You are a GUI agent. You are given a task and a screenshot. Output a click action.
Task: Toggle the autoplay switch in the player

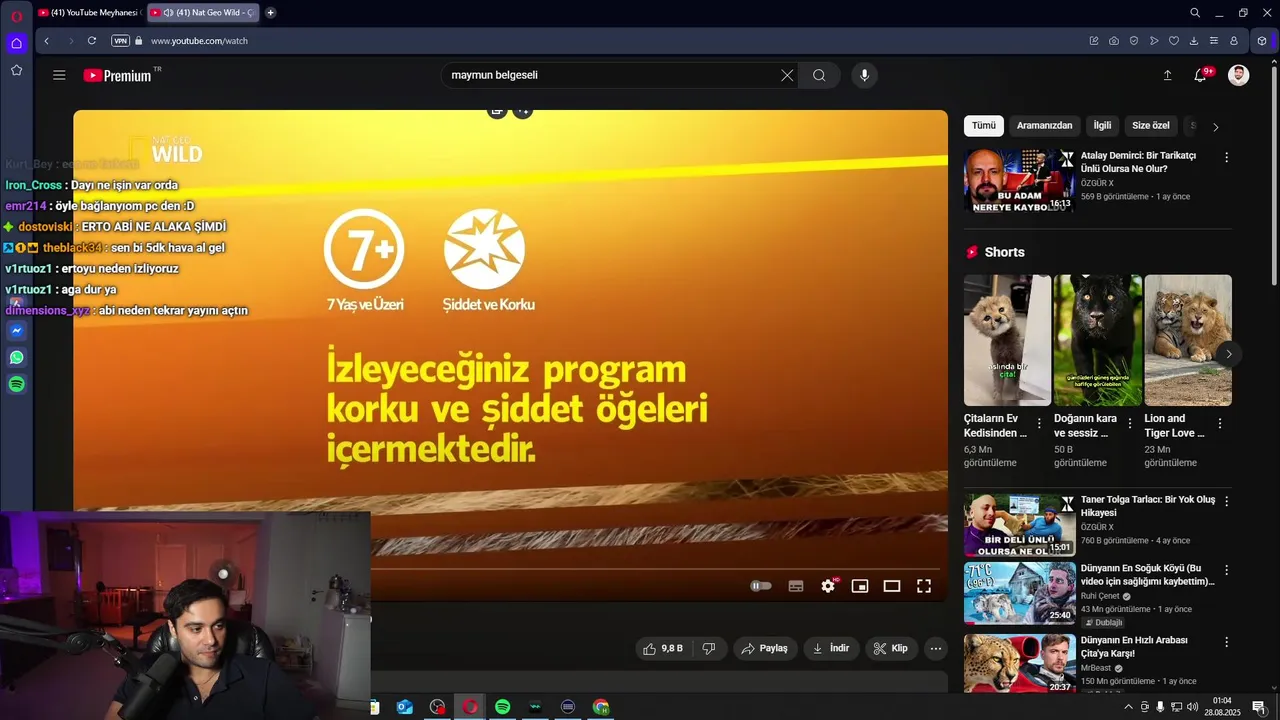tap(761, 586)
